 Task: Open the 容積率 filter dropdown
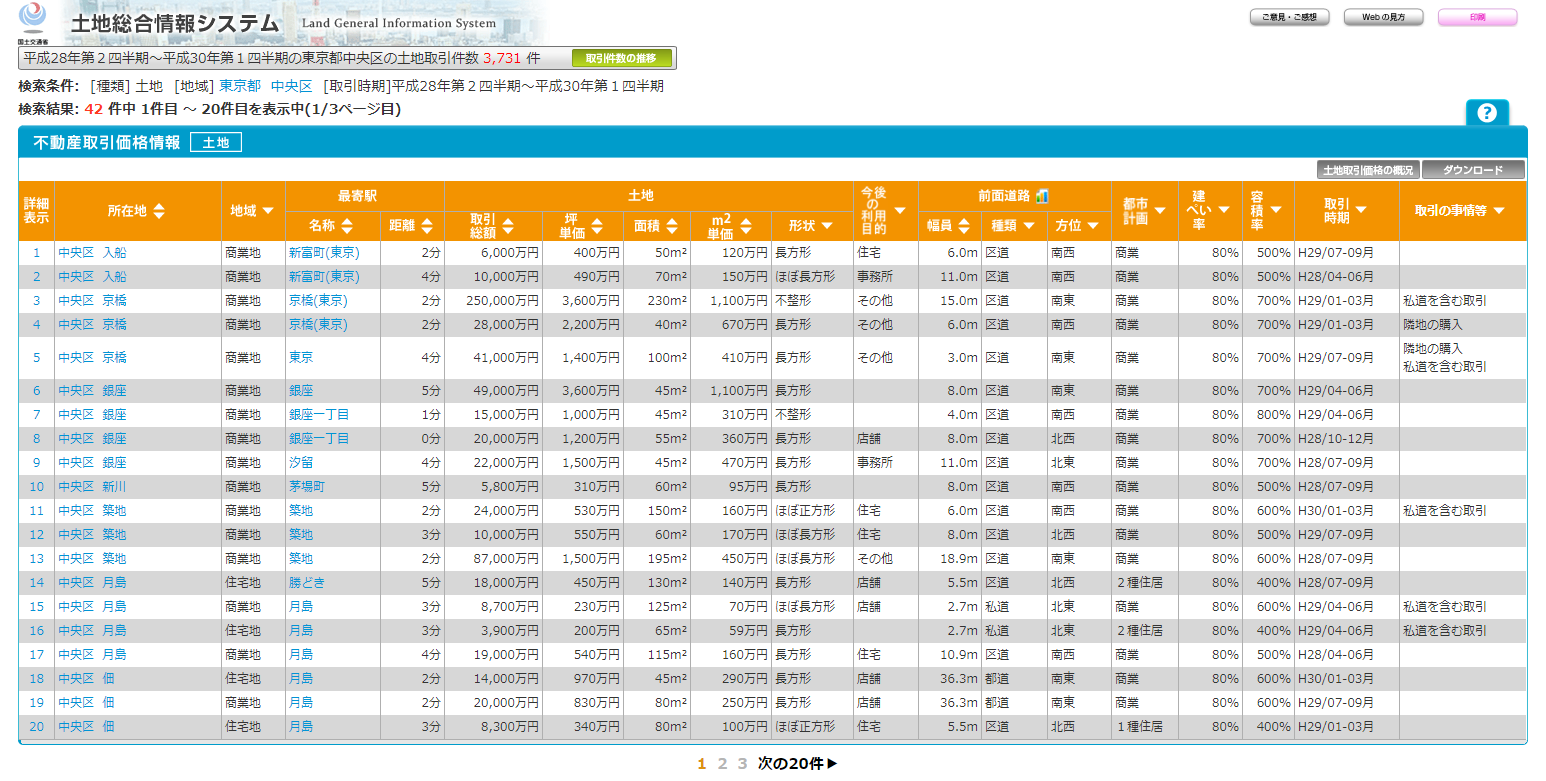pos(1276,209)
